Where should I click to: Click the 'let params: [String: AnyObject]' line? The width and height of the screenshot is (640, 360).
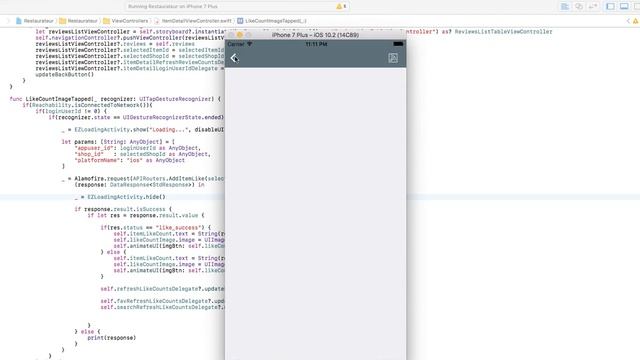[118, 142]
